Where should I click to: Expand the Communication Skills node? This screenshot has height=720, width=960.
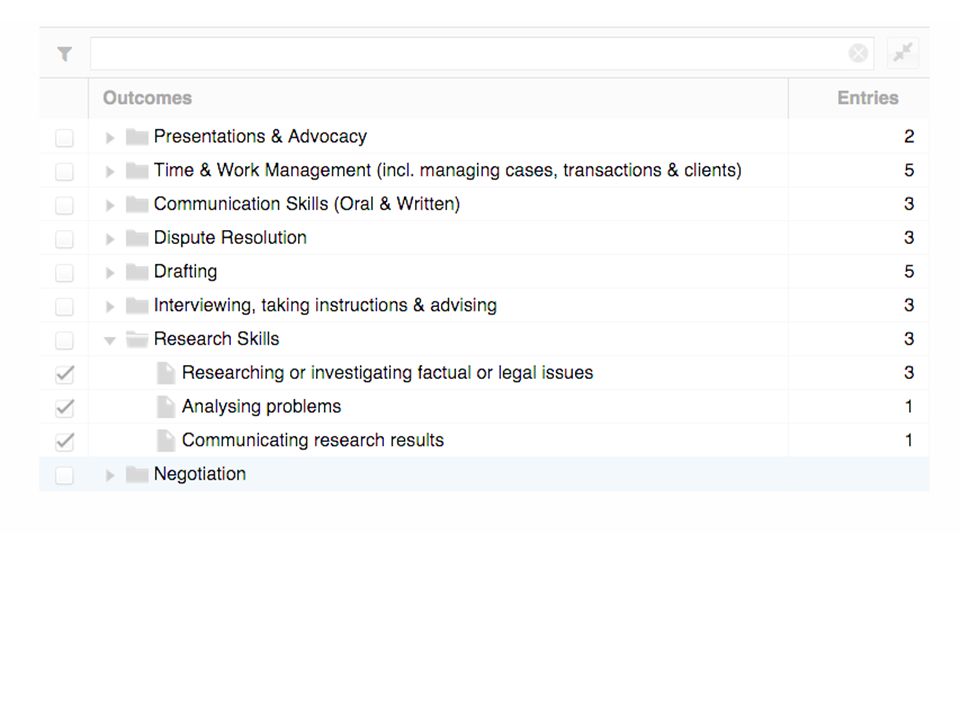pos(110,205)
